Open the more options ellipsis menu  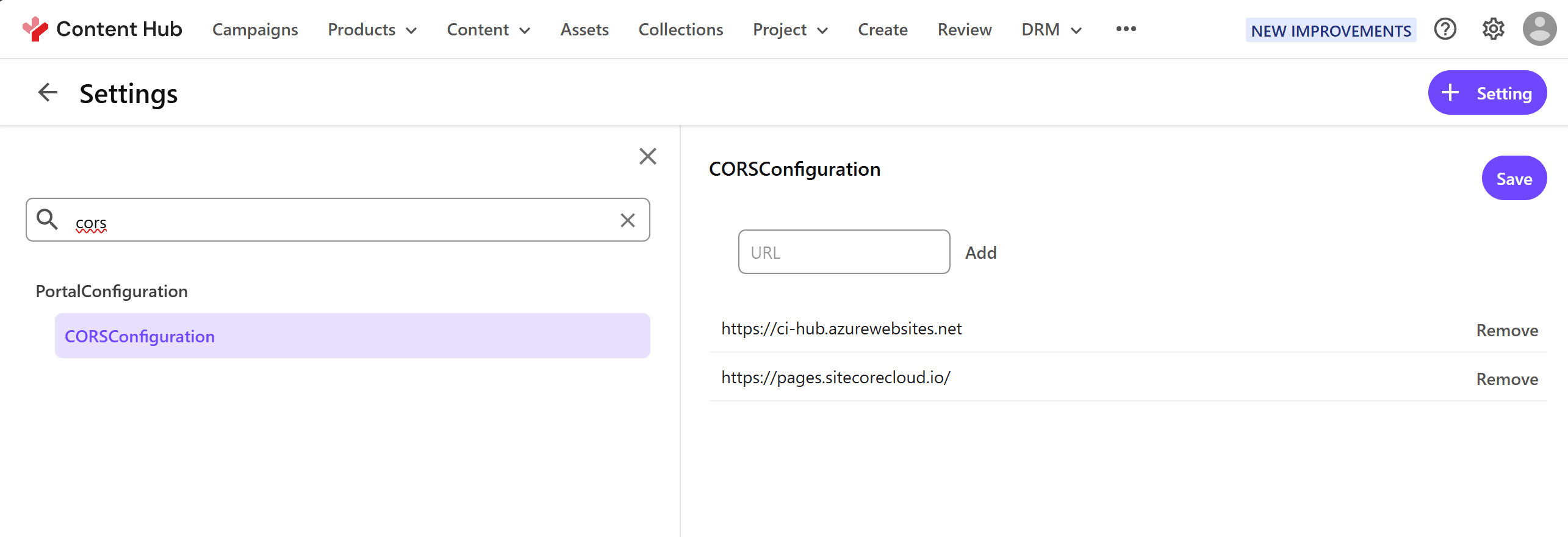point(1126,29)
